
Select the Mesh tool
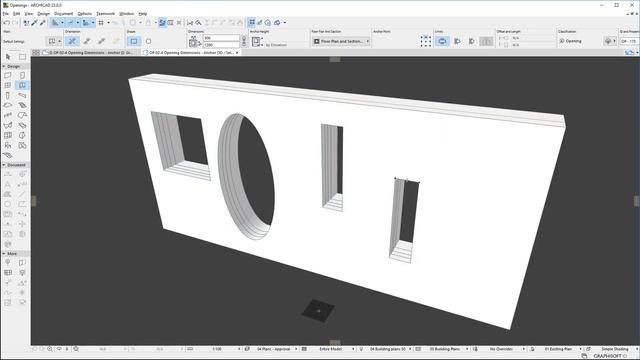(8, 156)
